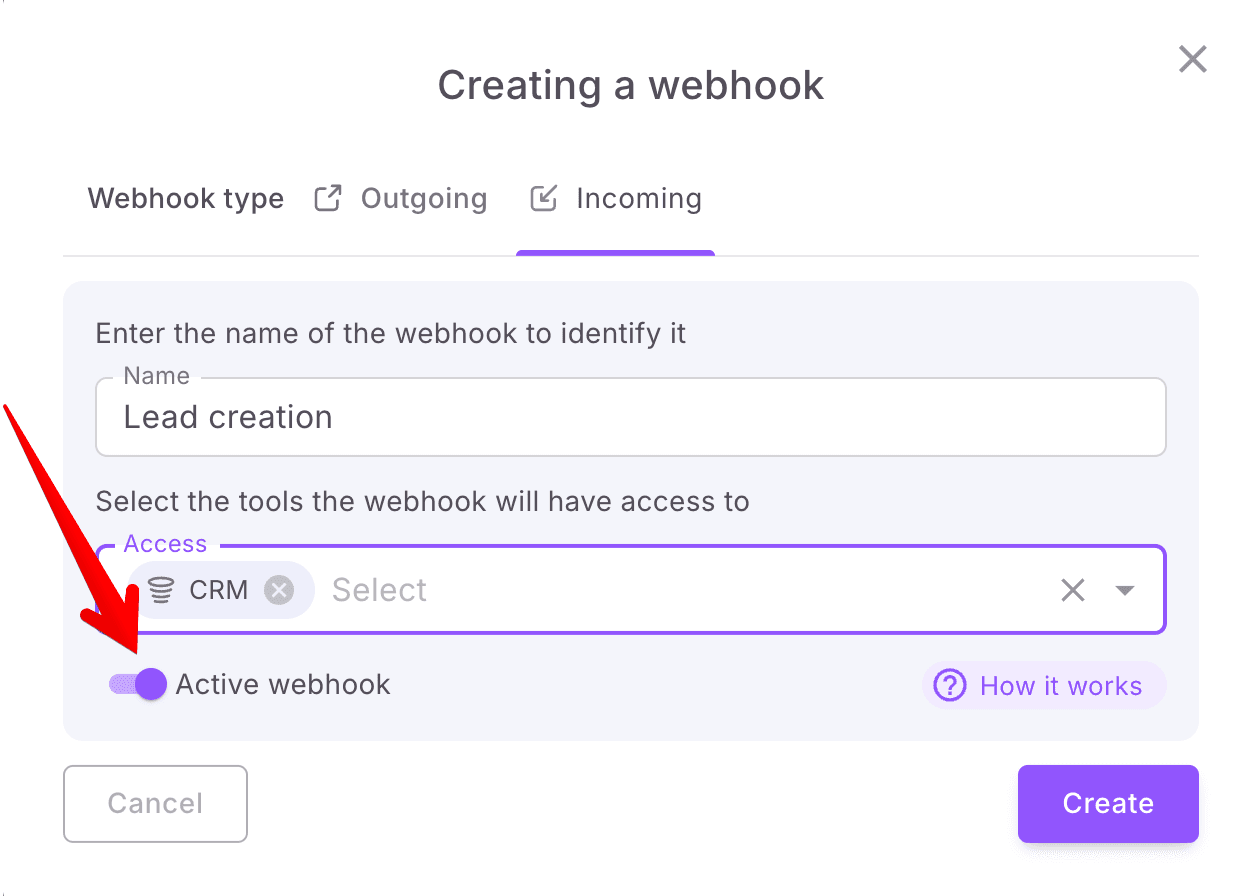Click the Webhook type label
The image size is (1255, 896).
(x=186, y=199)
